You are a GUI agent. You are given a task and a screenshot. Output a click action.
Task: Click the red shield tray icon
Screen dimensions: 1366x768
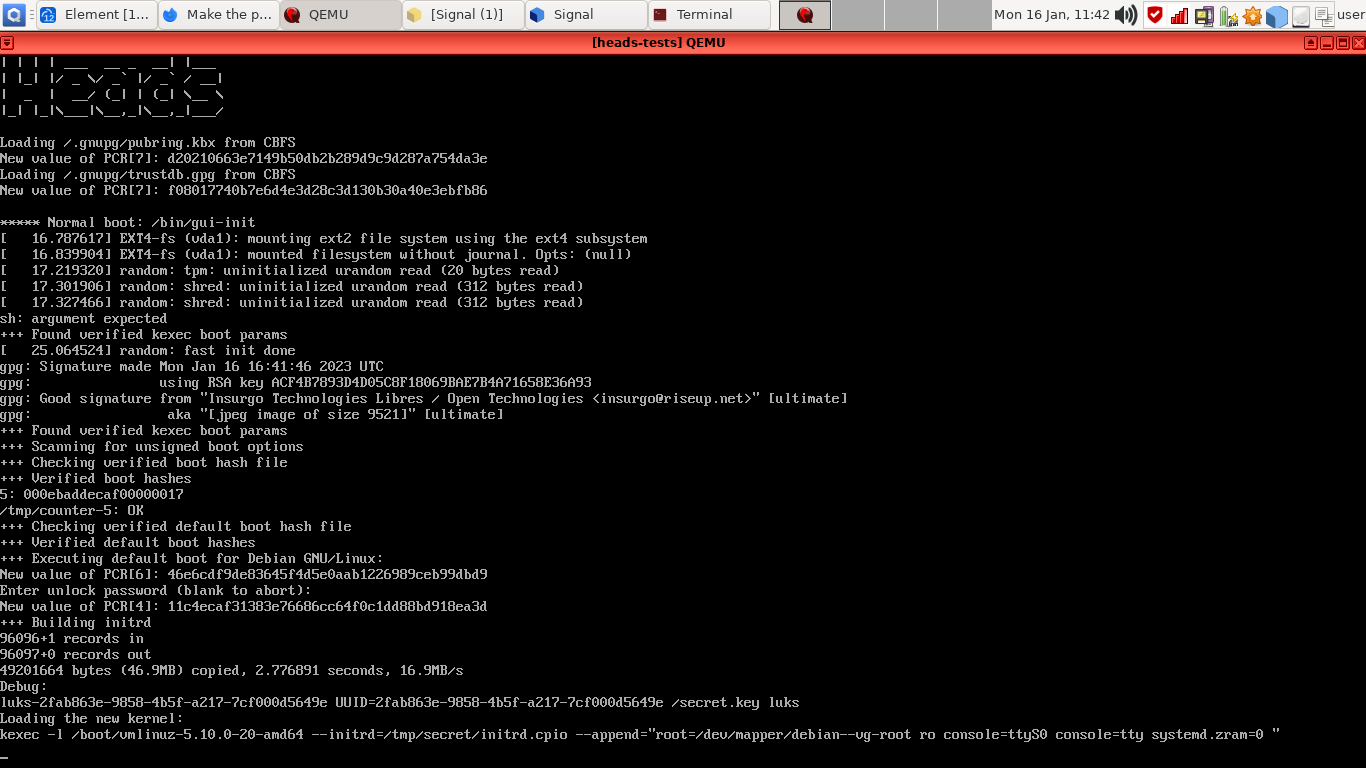[x=1155, y=15]
